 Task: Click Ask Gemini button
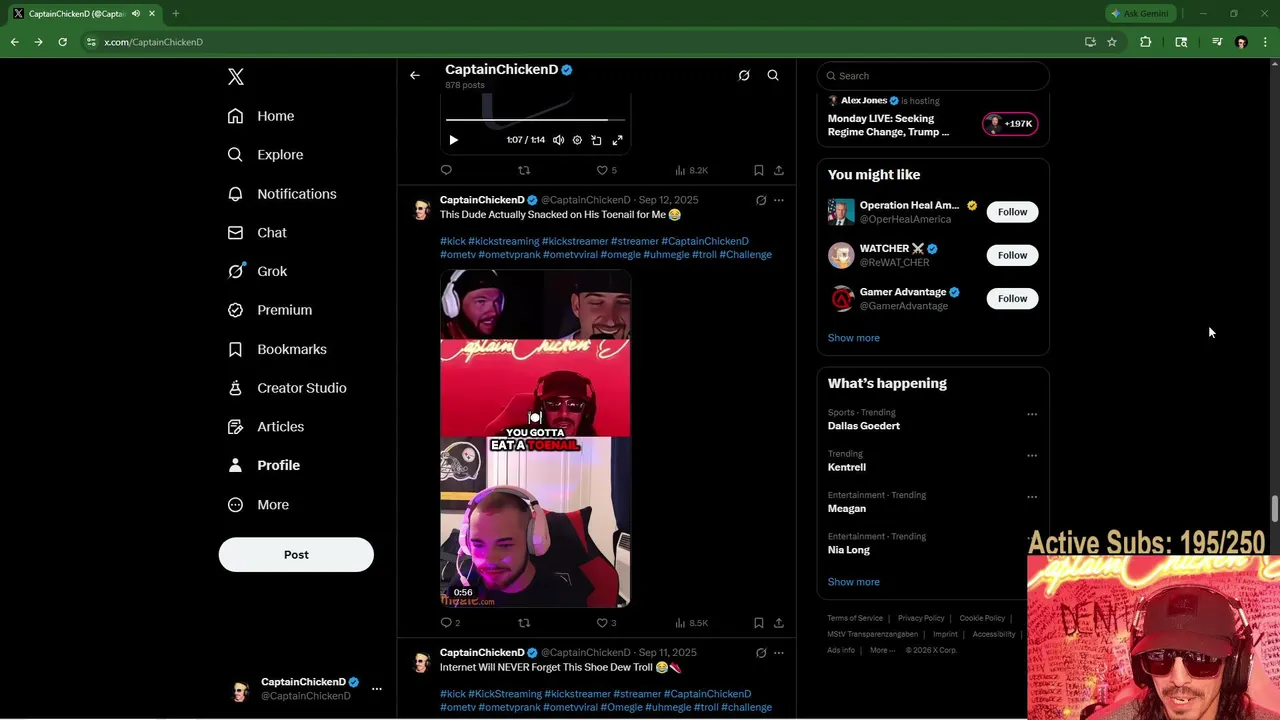1139,14
